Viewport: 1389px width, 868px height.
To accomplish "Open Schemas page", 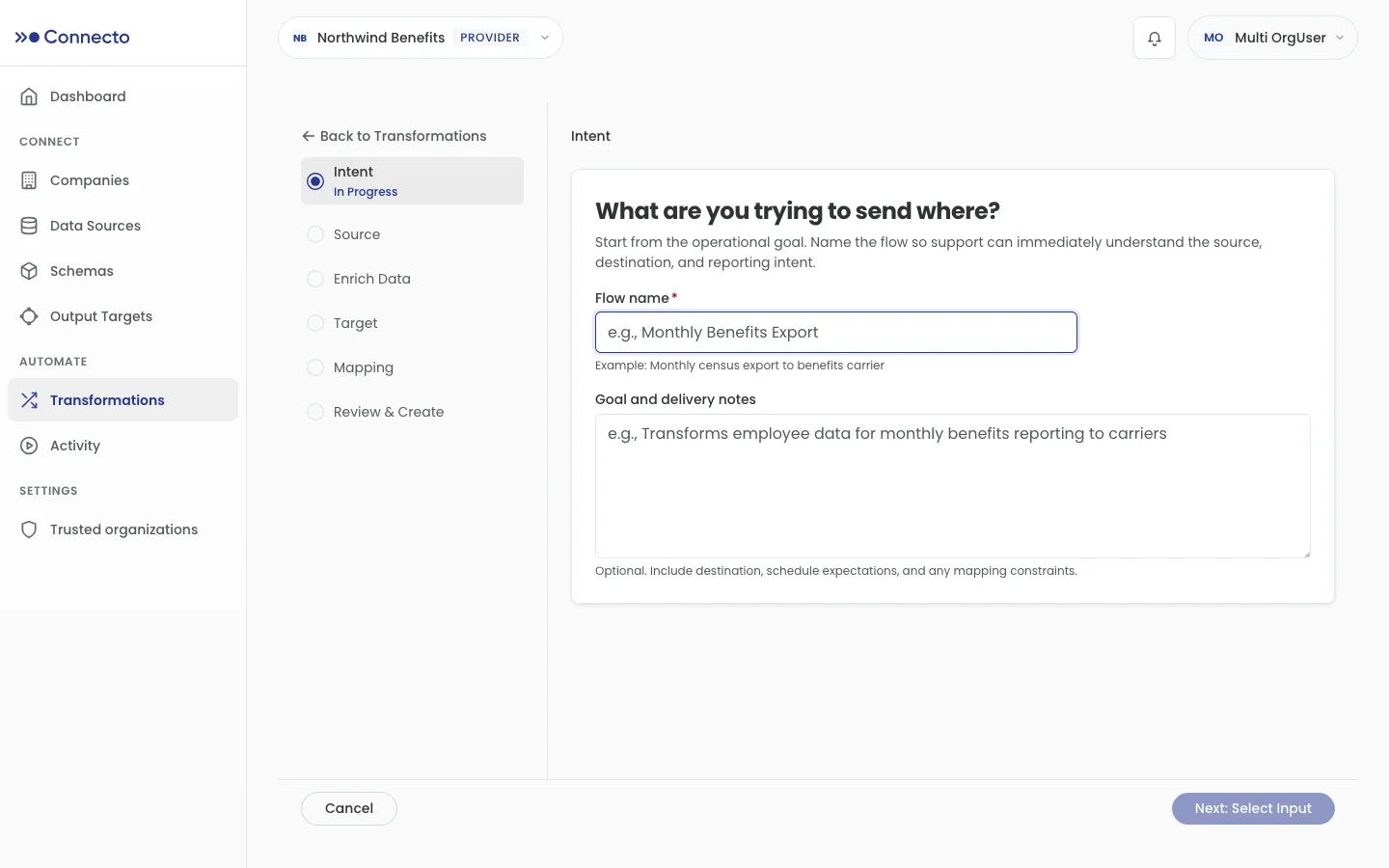I will (x=123, y=271).
